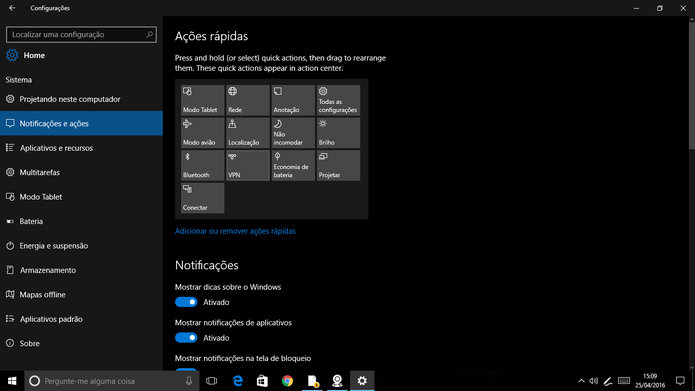Viewport: 695px width, 391px height.
Task: Select the Não incomodar quick action tile
Action: pos(293,133)
